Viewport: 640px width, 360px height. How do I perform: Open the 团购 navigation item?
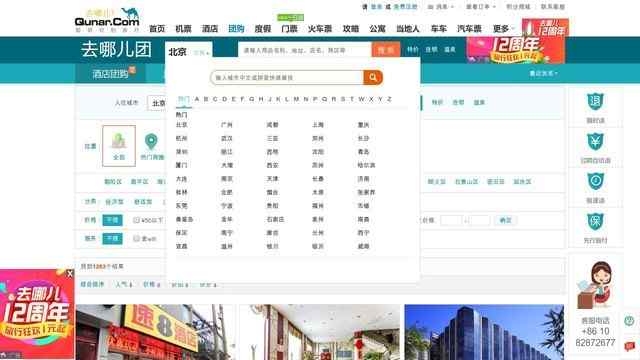[236, 29]
